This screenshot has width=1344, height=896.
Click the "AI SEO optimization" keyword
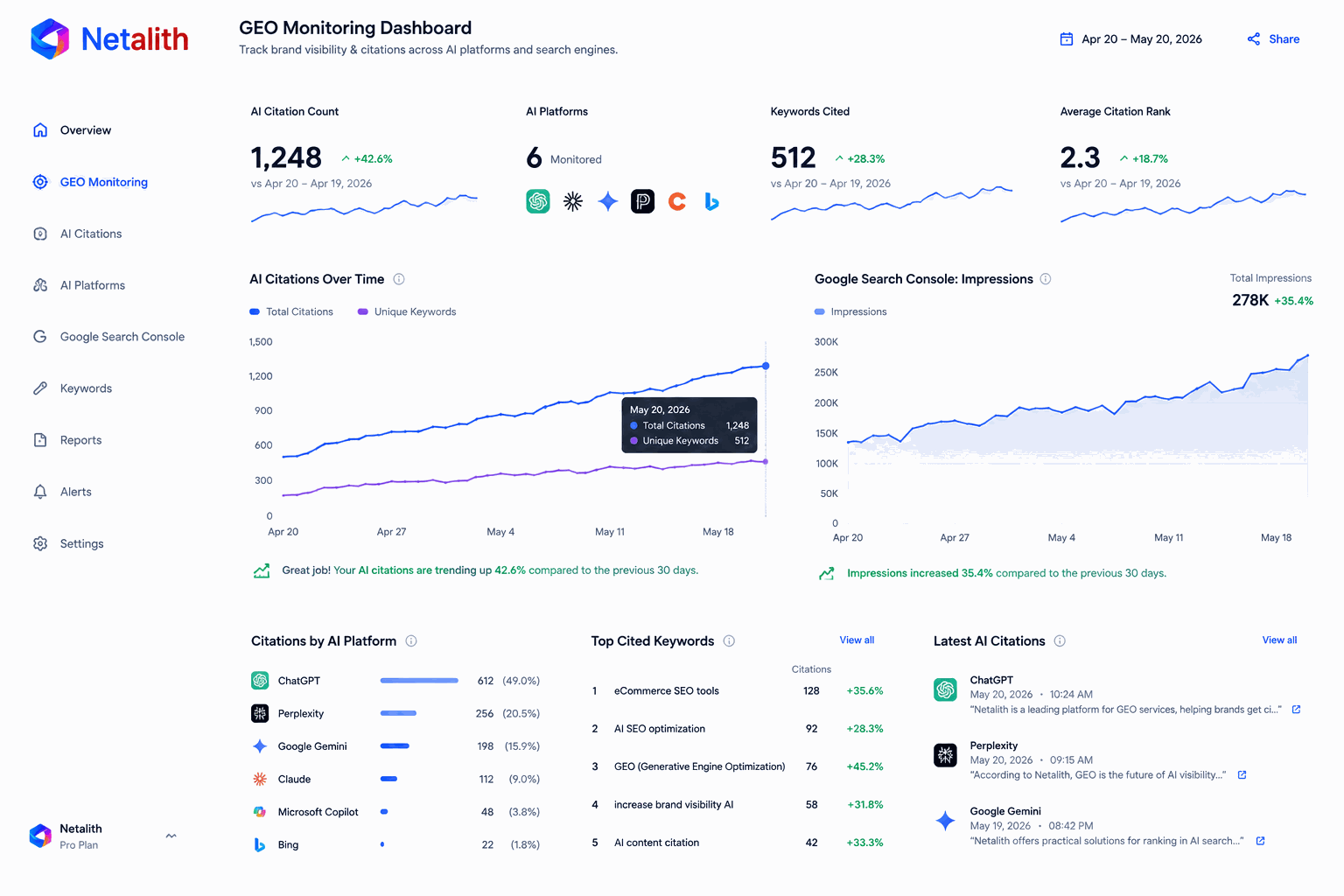(x=660, y=729)
